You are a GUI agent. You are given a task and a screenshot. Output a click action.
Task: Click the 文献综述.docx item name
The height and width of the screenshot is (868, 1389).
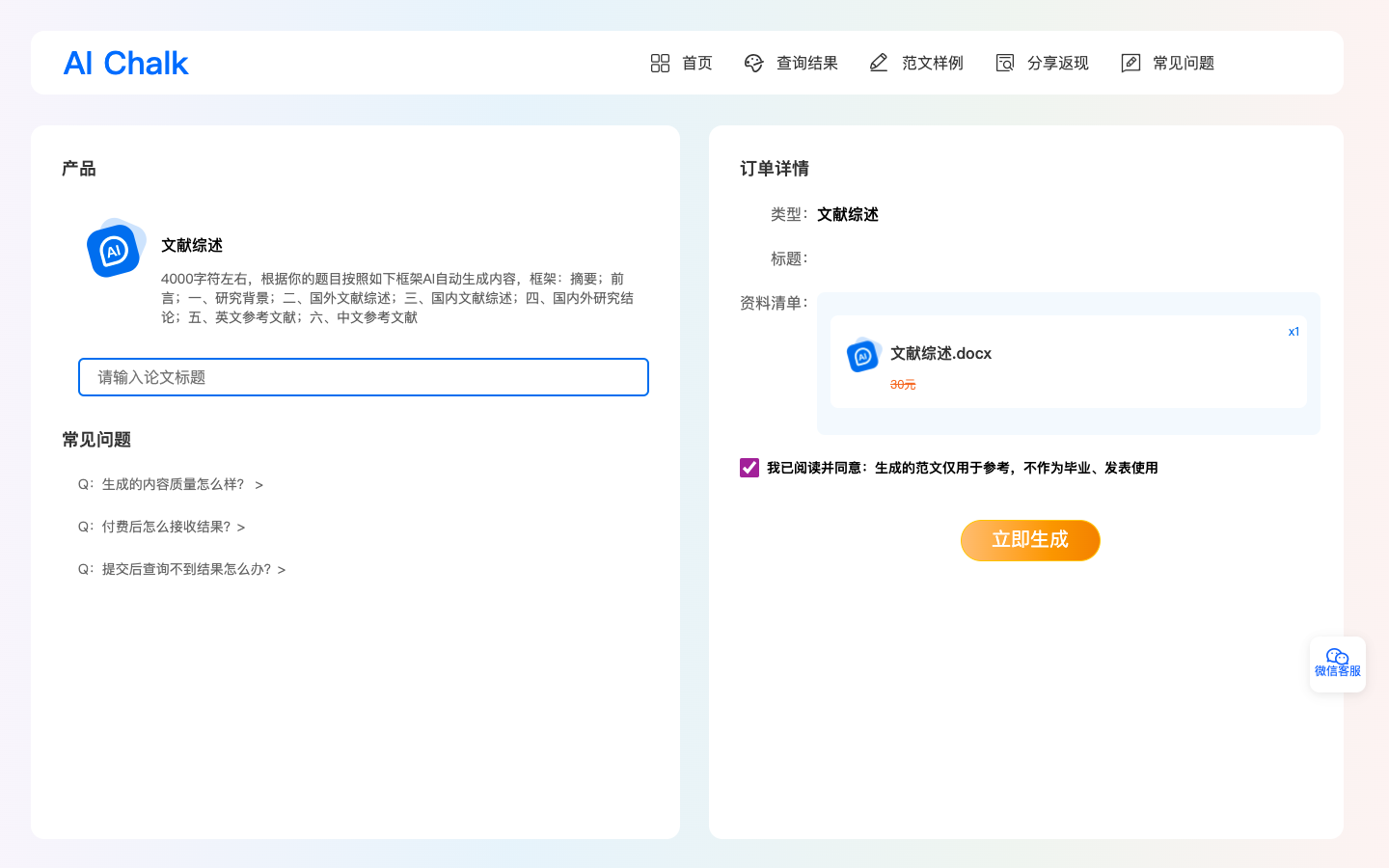940,354
